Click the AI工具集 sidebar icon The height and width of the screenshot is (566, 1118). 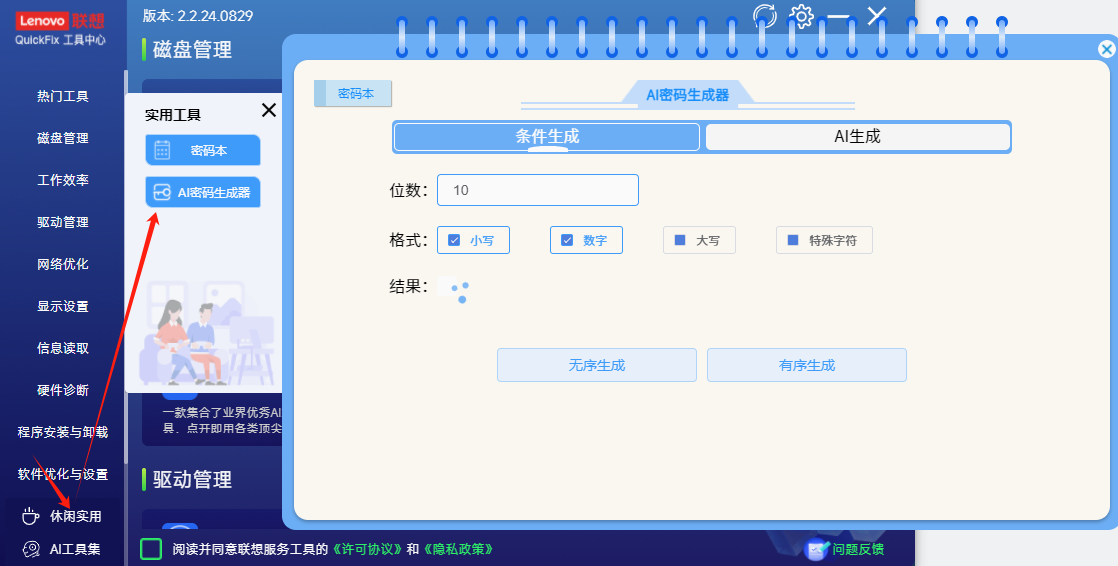[30, 549]
